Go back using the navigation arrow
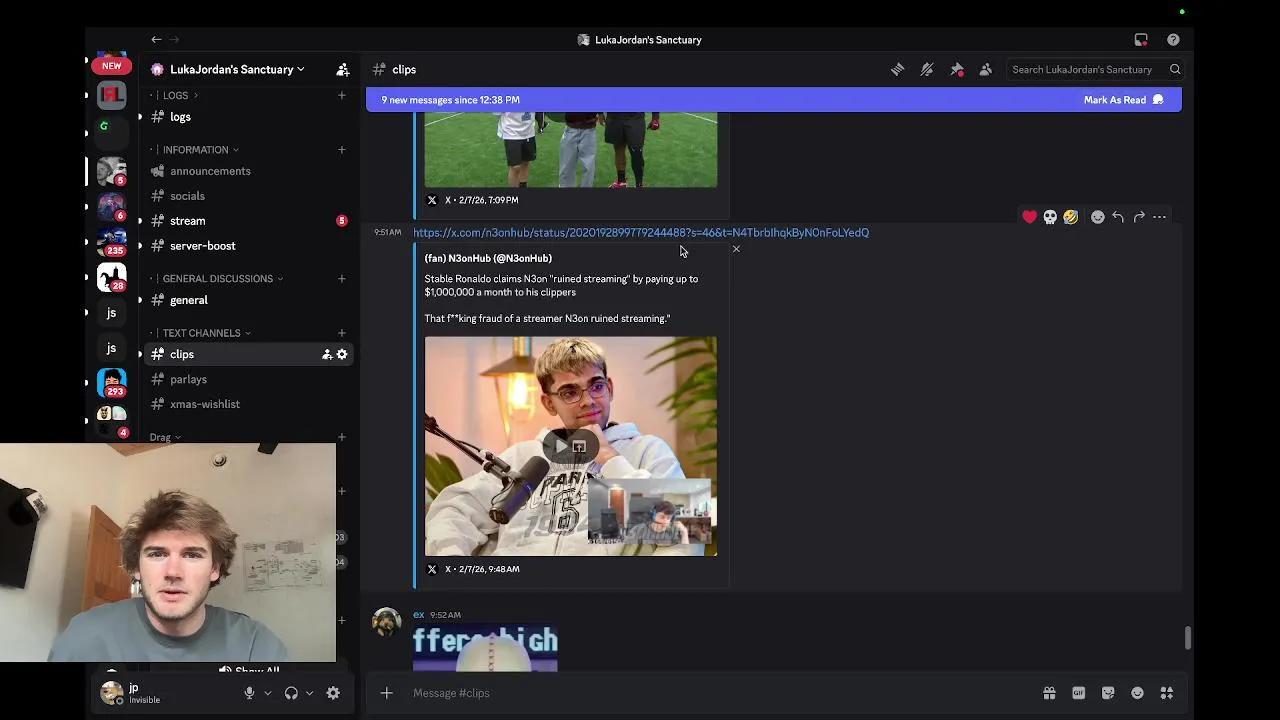 (x=156, y=40)
